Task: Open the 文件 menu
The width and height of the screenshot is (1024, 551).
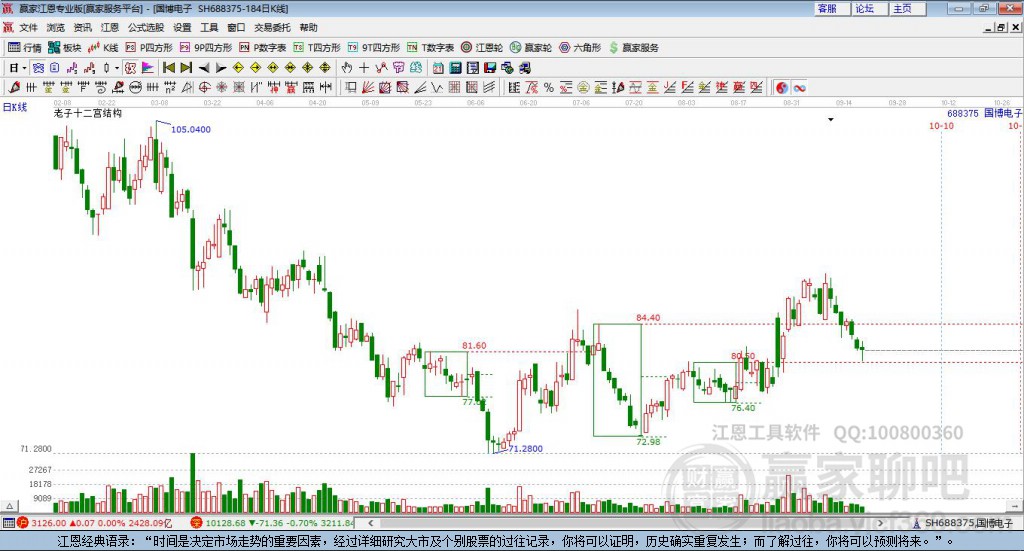Action: click(28, 27)
